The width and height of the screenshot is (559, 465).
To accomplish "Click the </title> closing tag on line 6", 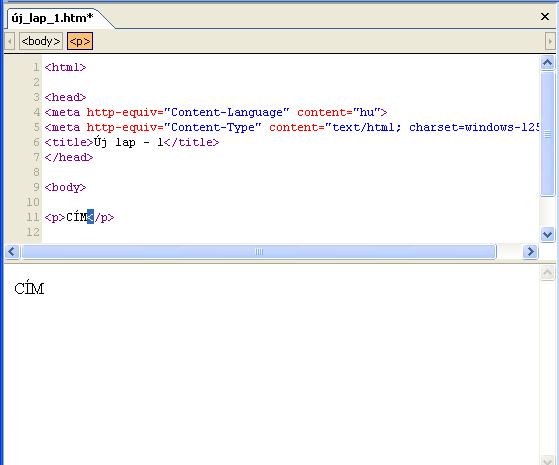I will pos(191,142).
